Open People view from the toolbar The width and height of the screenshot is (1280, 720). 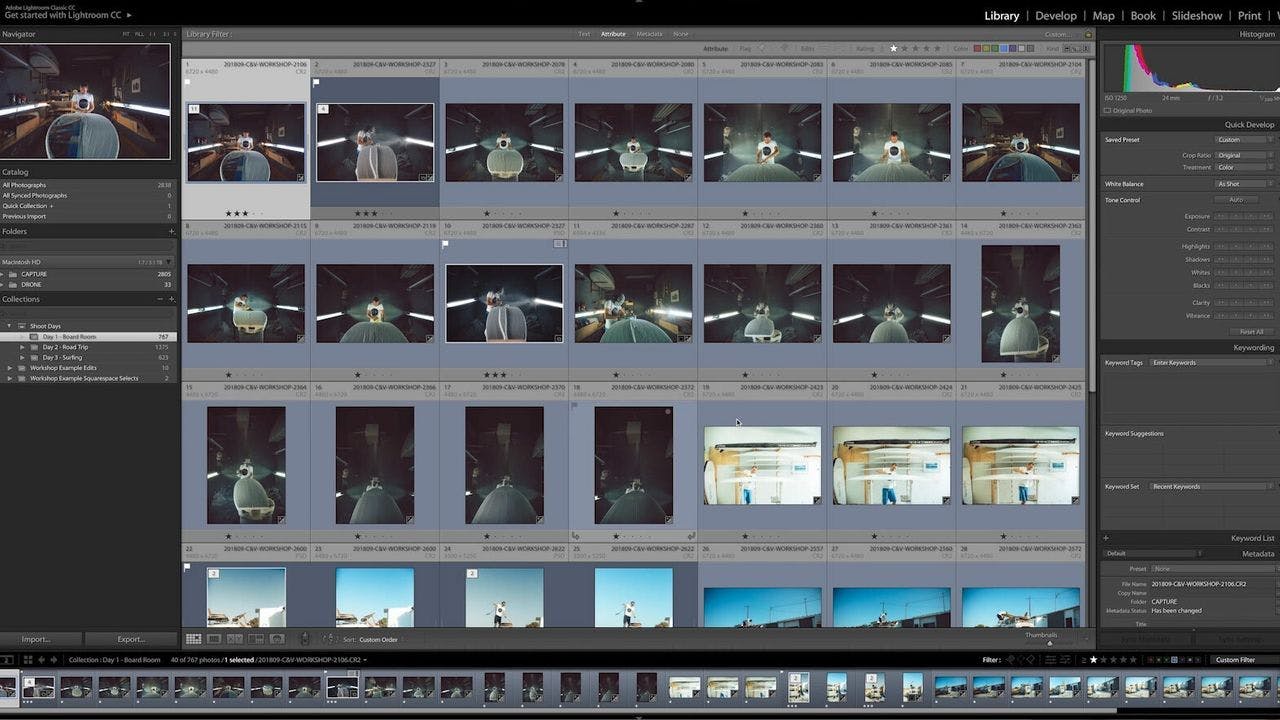point(277,639)
